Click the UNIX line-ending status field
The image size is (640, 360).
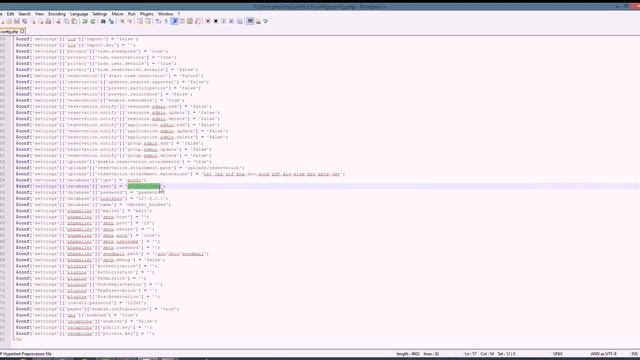pyautogui.click(x=558, y=354)
